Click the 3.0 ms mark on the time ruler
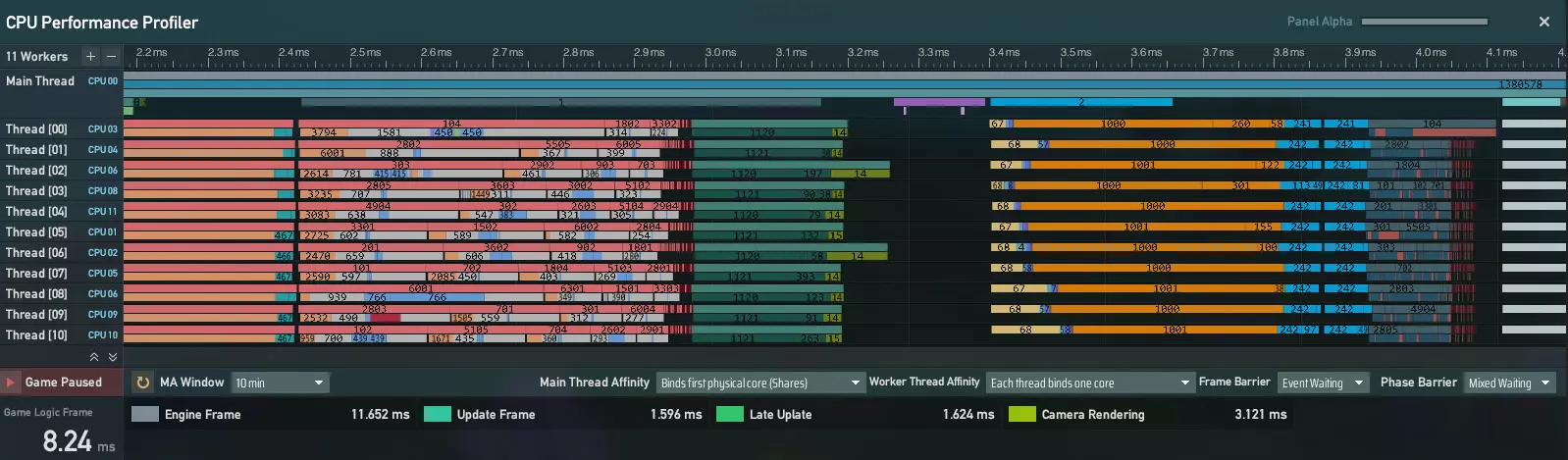Screen dimensions: 1568x460 pyautogui.click(x=720, y=52)
